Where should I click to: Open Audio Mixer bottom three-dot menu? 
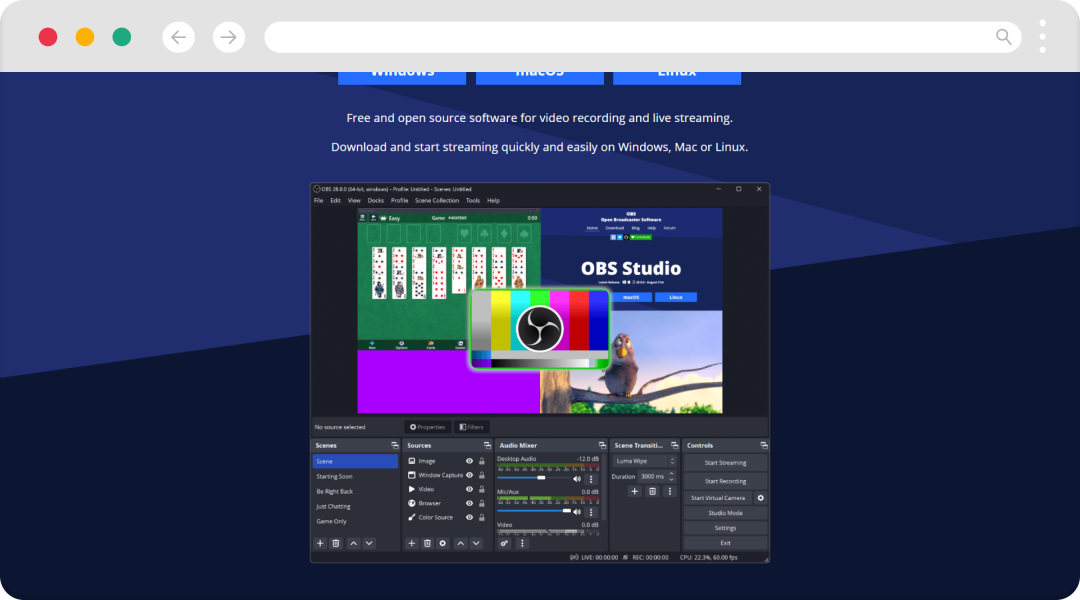coord(522,544)
